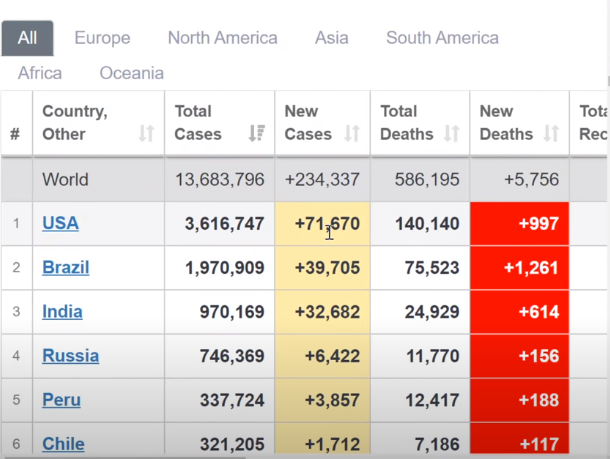This screenshot has height=459, width=610.
Task: Show Asia region tab
Action: (331, 38)
